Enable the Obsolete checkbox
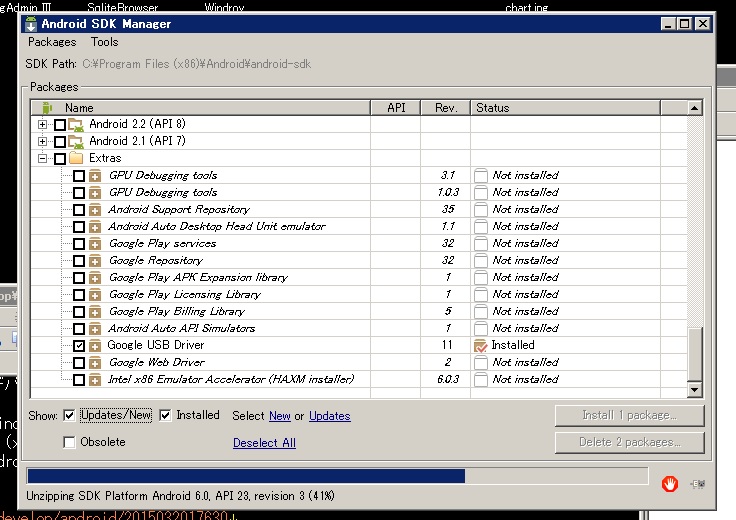Viewport: 736px width, 520px height. (x=69, y=442)
